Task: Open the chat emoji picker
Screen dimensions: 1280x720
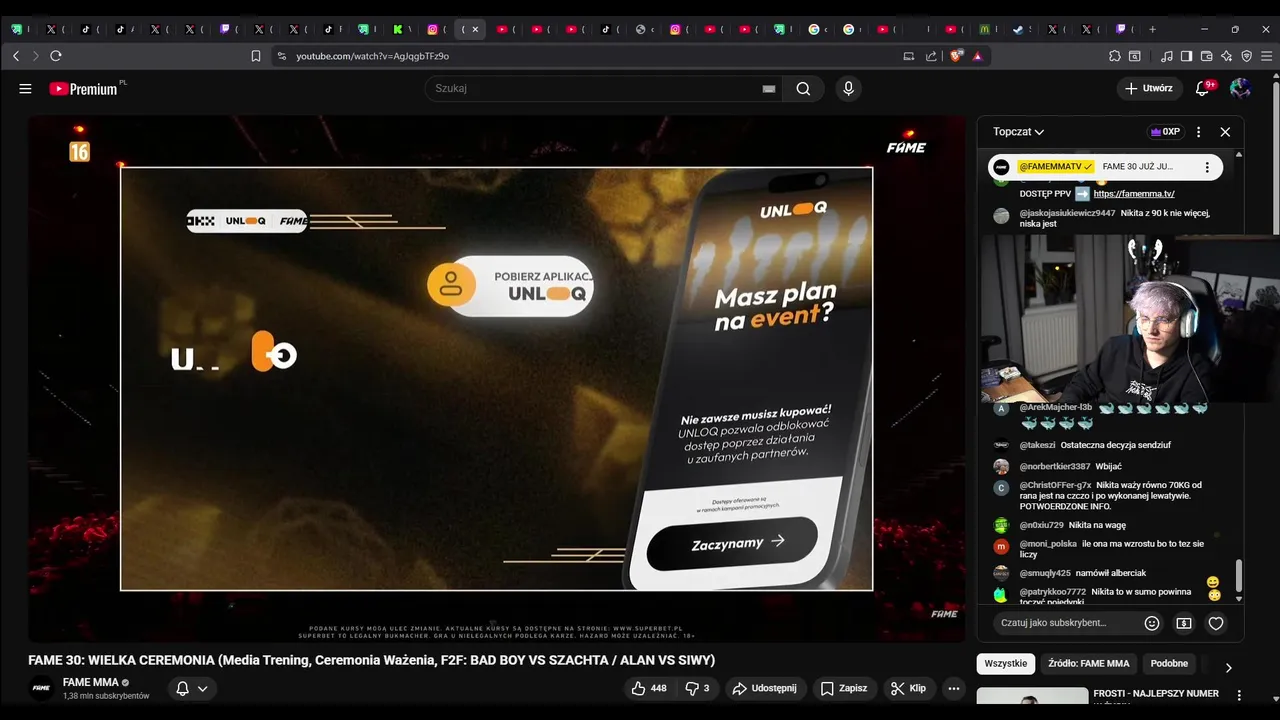Action: (x=1152, y=623)
